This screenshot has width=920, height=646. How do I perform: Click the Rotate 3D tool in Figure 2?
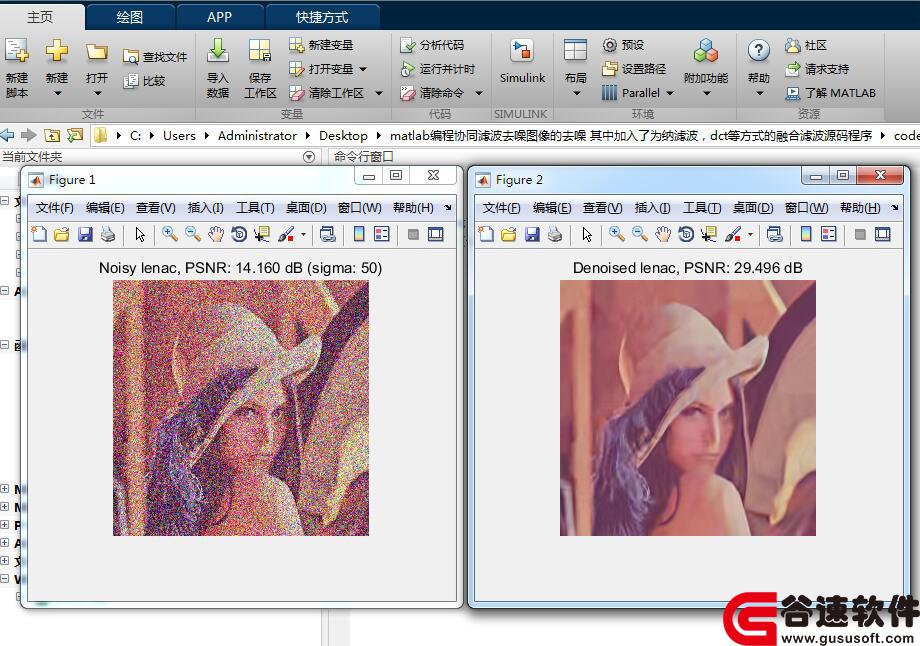686,234
